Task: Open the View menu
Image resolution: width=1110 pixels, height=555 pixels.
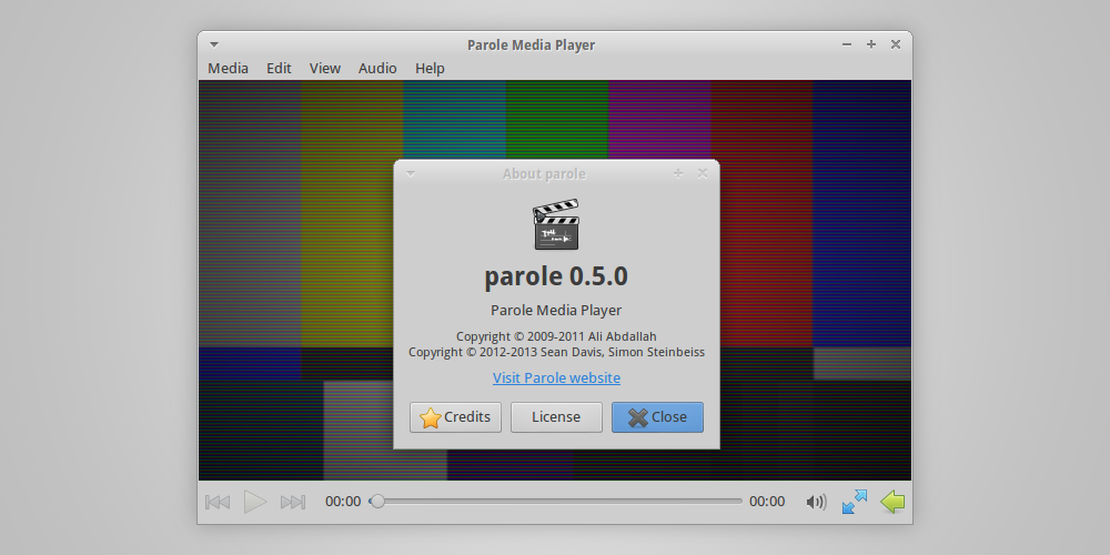Action: pyautogui.click(x=325, y=68)
